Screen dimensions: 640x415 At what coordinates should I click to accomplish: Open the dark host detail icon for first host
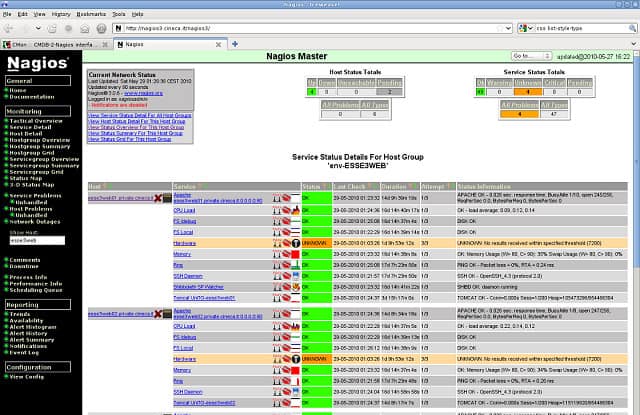pyautogui.click(x=167, y=198)
